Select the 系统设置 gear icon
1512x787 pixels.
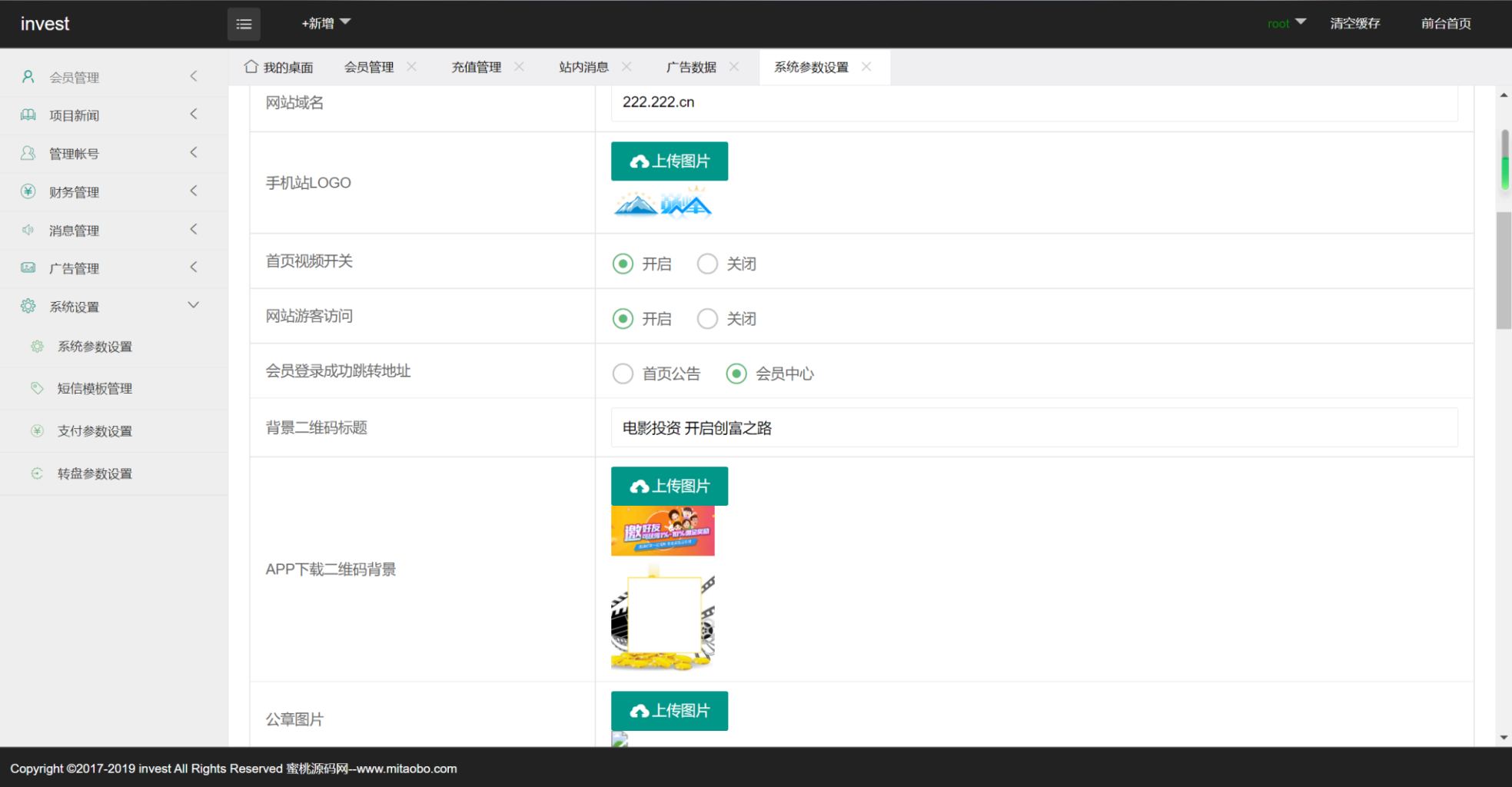click(28, 305)
